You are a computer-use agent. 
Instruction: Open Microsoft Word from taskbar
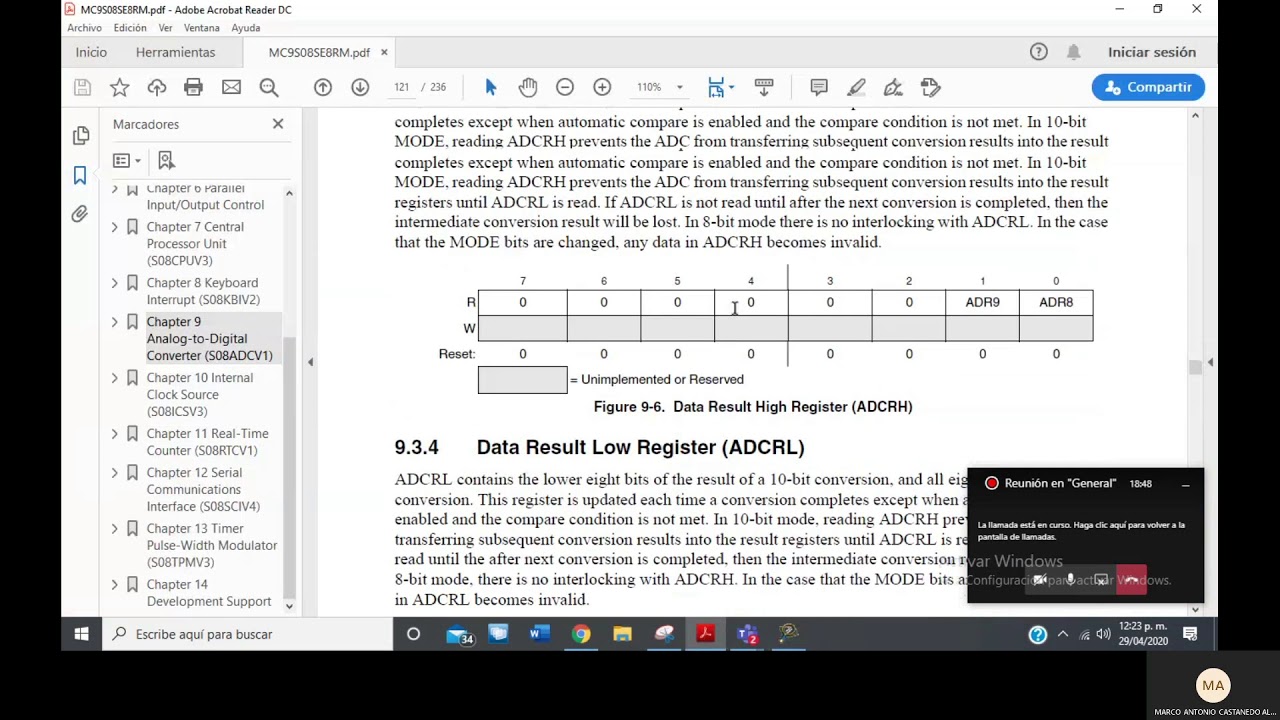pos(540,634)
